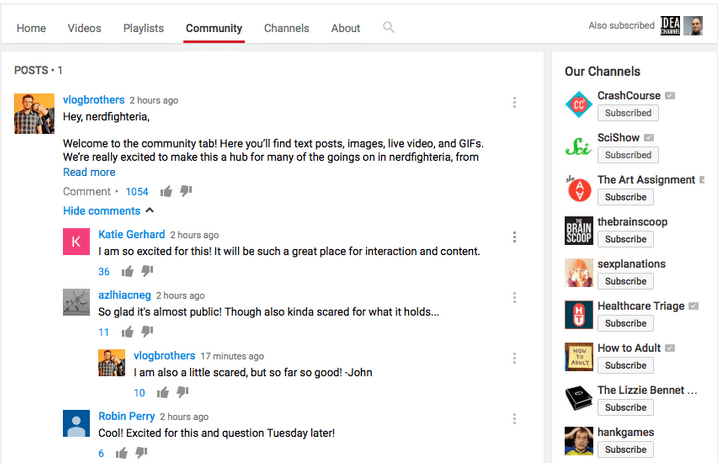Click the Idea Channel subscribed avatar

coord(670,26)
